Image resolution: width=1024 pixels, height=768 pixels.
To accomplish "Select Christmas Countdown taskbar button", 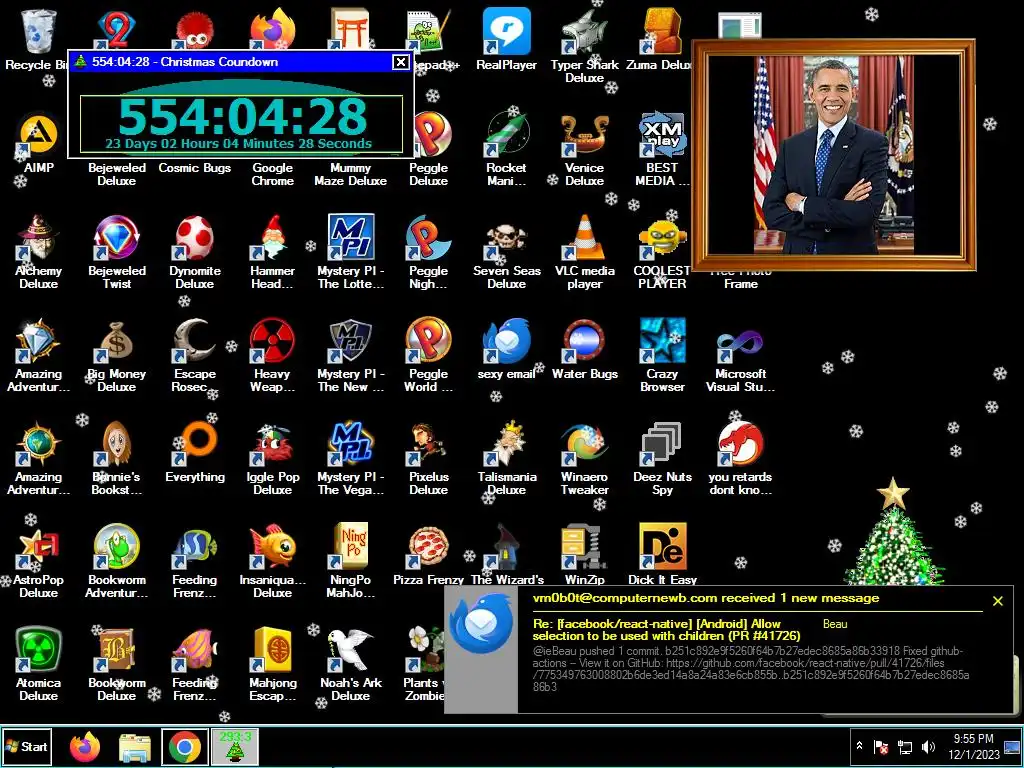I will point(235,746).
